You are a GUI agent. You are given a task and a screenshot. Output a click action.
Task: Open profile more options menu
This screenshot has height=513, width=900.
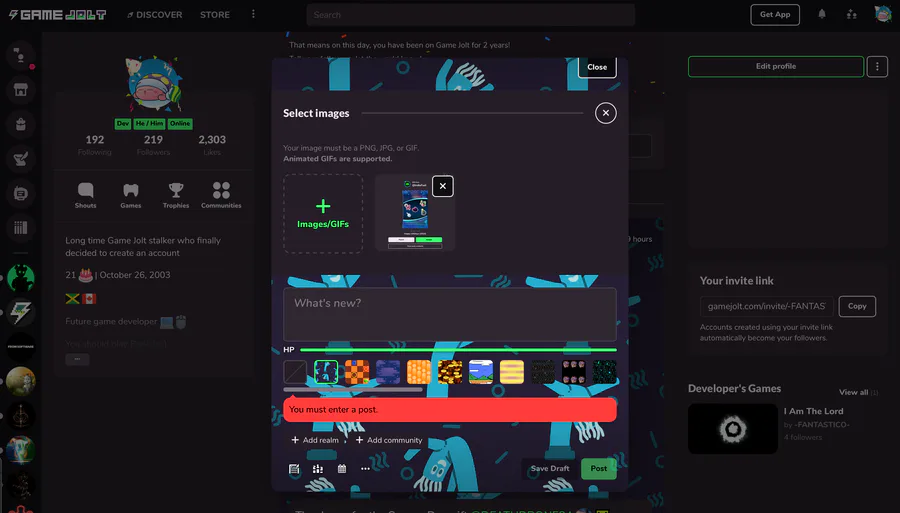coord(877,67)
